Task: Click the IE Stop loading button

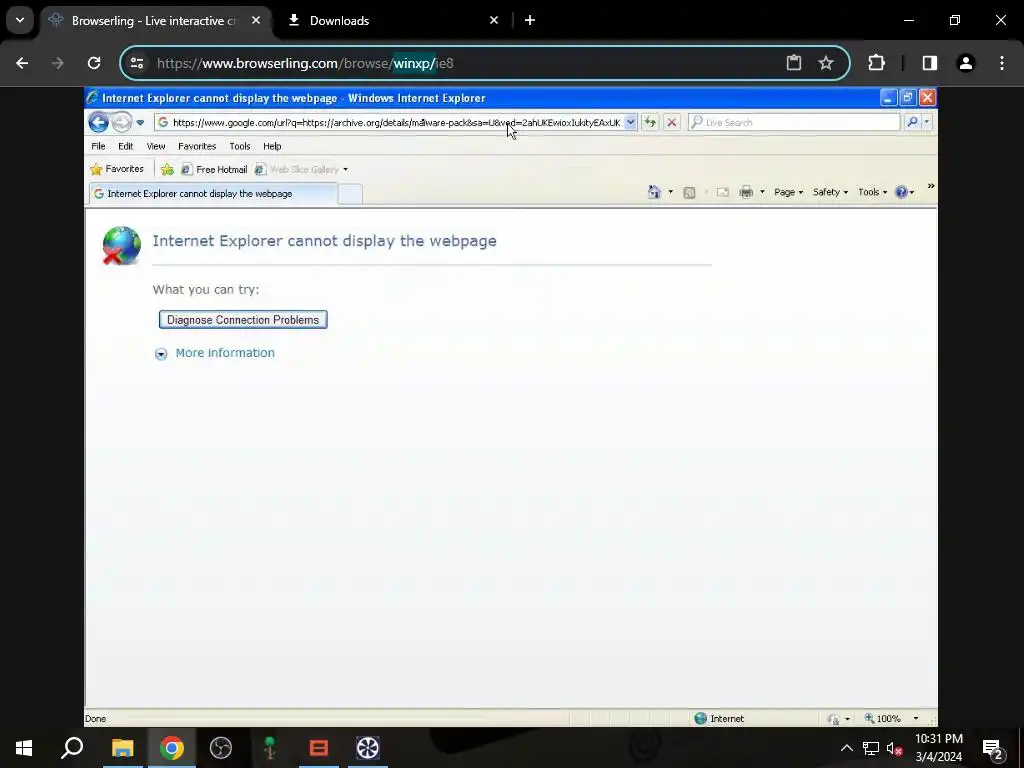Action: coord(671,122)
